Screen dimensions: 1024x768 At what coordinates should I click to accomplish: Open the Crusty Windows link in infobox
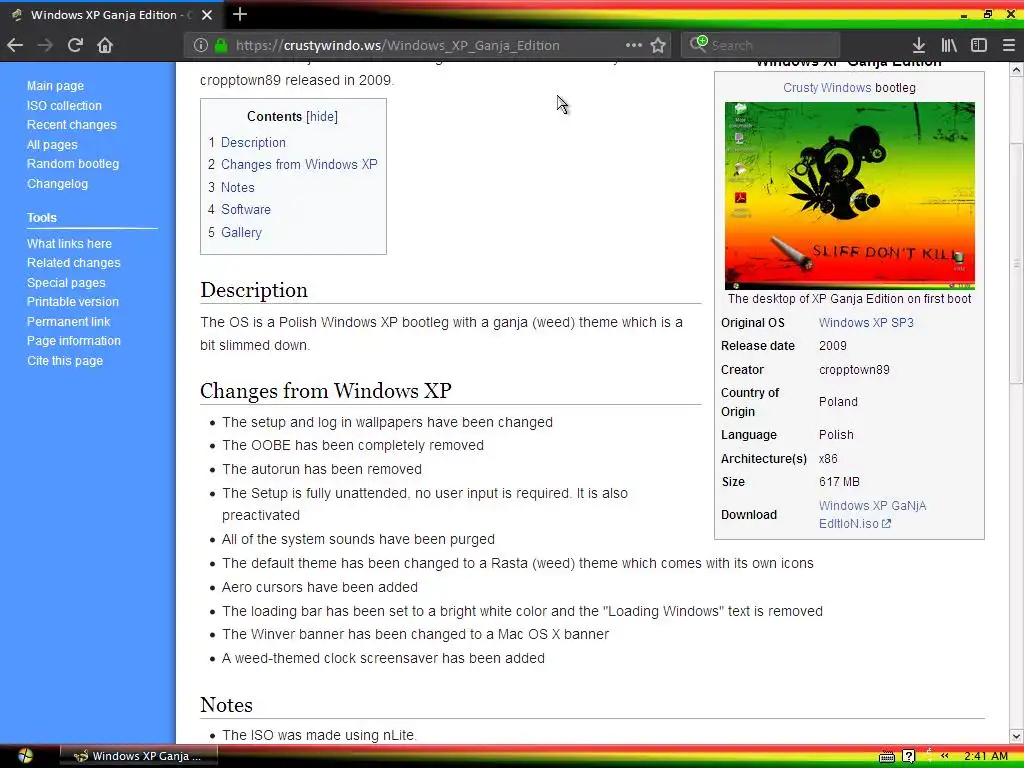pos(827,88)
